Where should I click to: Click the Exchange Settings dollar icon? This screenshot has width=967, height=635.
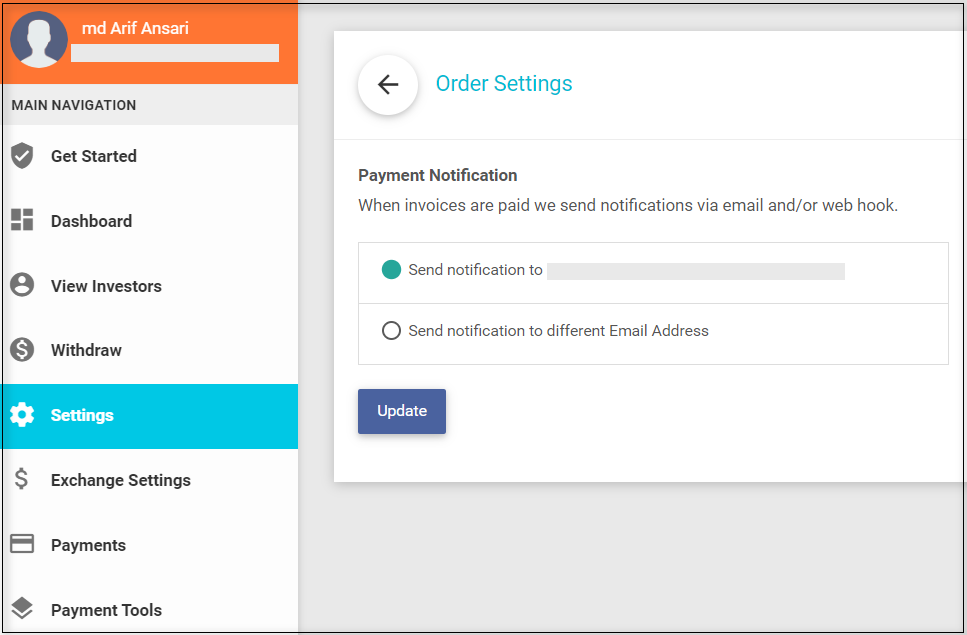tap(22, 480)
